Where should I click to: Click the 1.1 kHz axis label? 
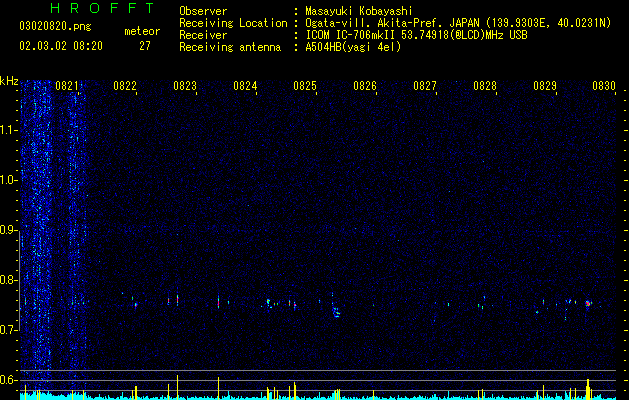click(x=9, y=130)
